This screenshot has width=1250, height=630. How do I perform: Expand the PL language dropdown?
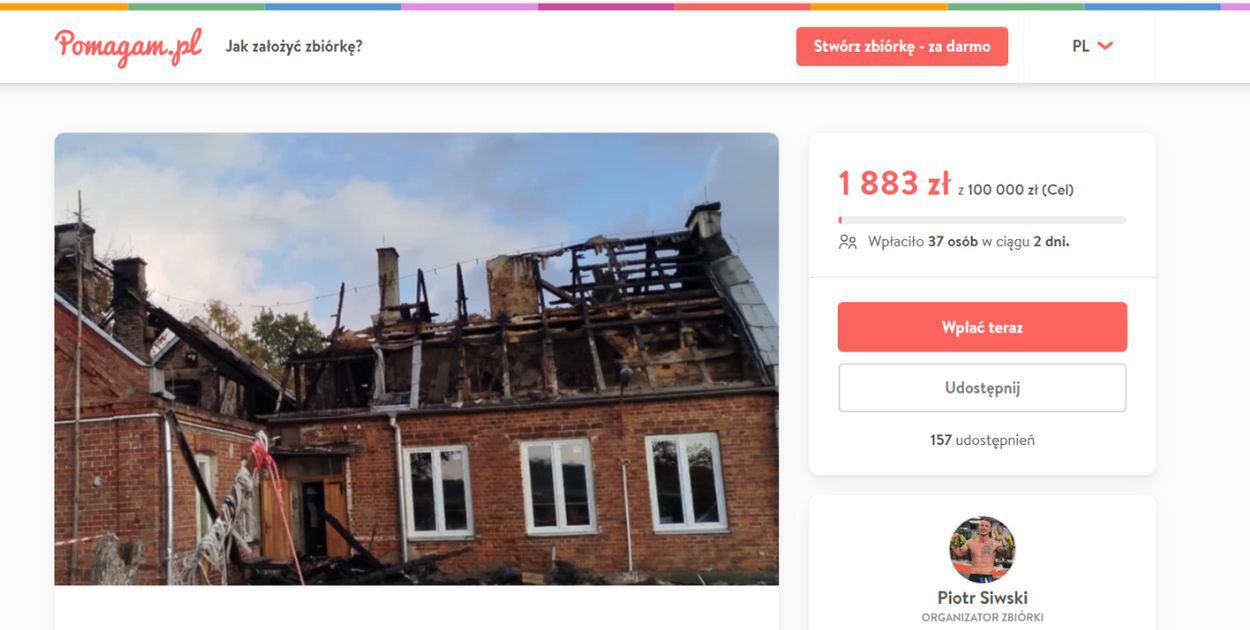pos(1092,46)
